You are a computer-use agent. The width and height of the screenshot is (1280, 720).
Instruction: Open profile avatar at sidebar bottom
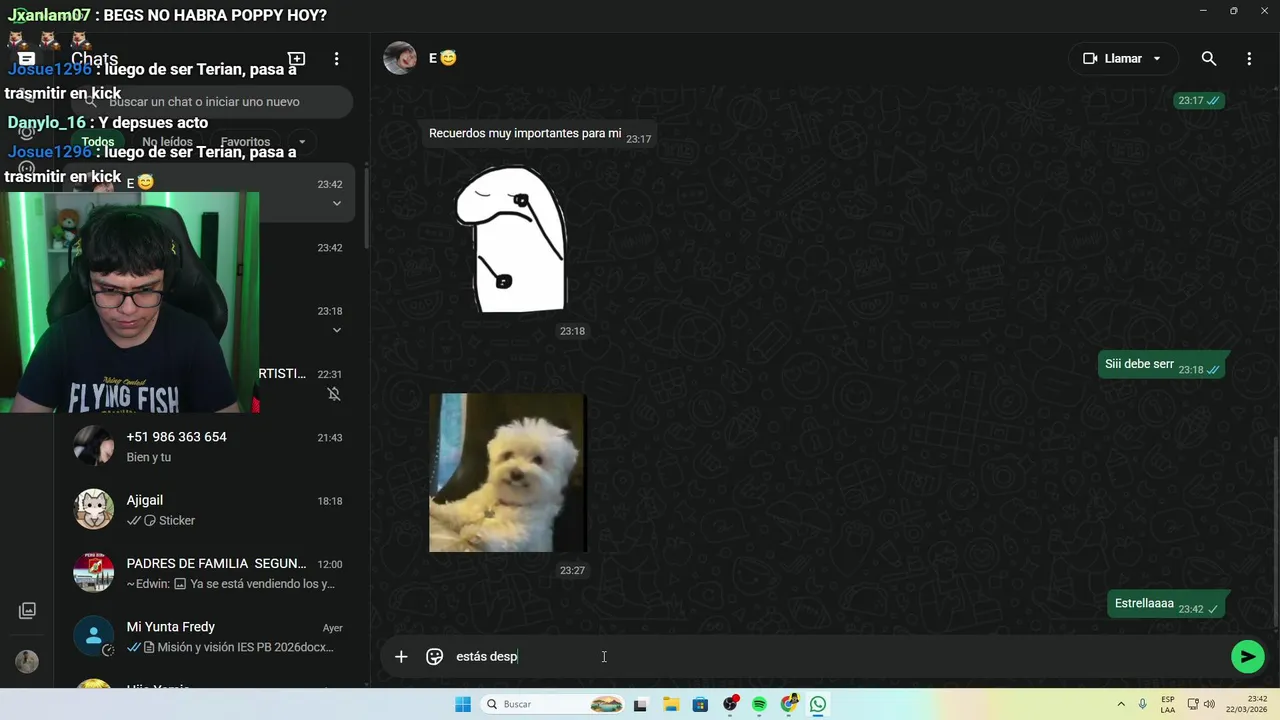(x=27, y=661)
